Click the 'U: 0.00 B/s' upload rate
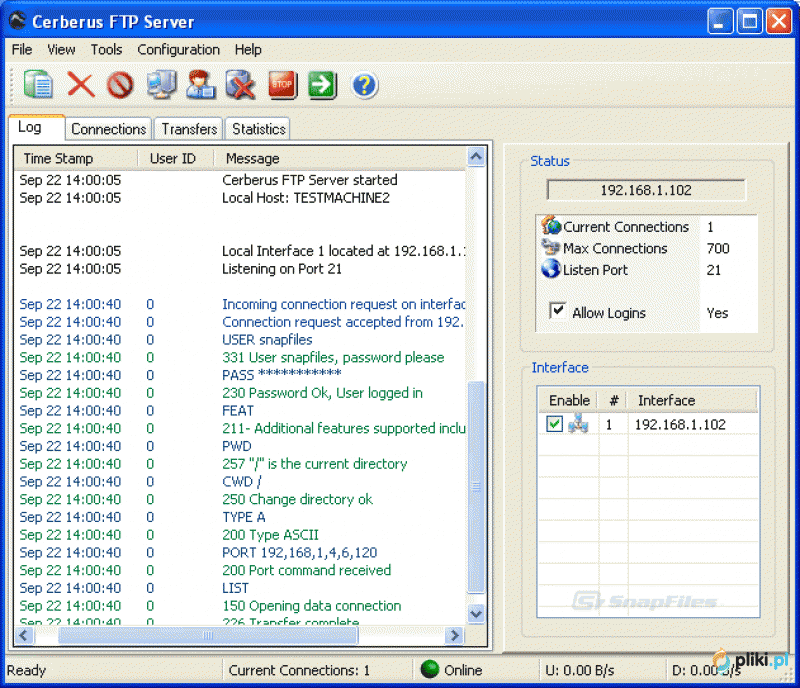The height and width of the screenshot is (688, 800). tap(580, 670)
